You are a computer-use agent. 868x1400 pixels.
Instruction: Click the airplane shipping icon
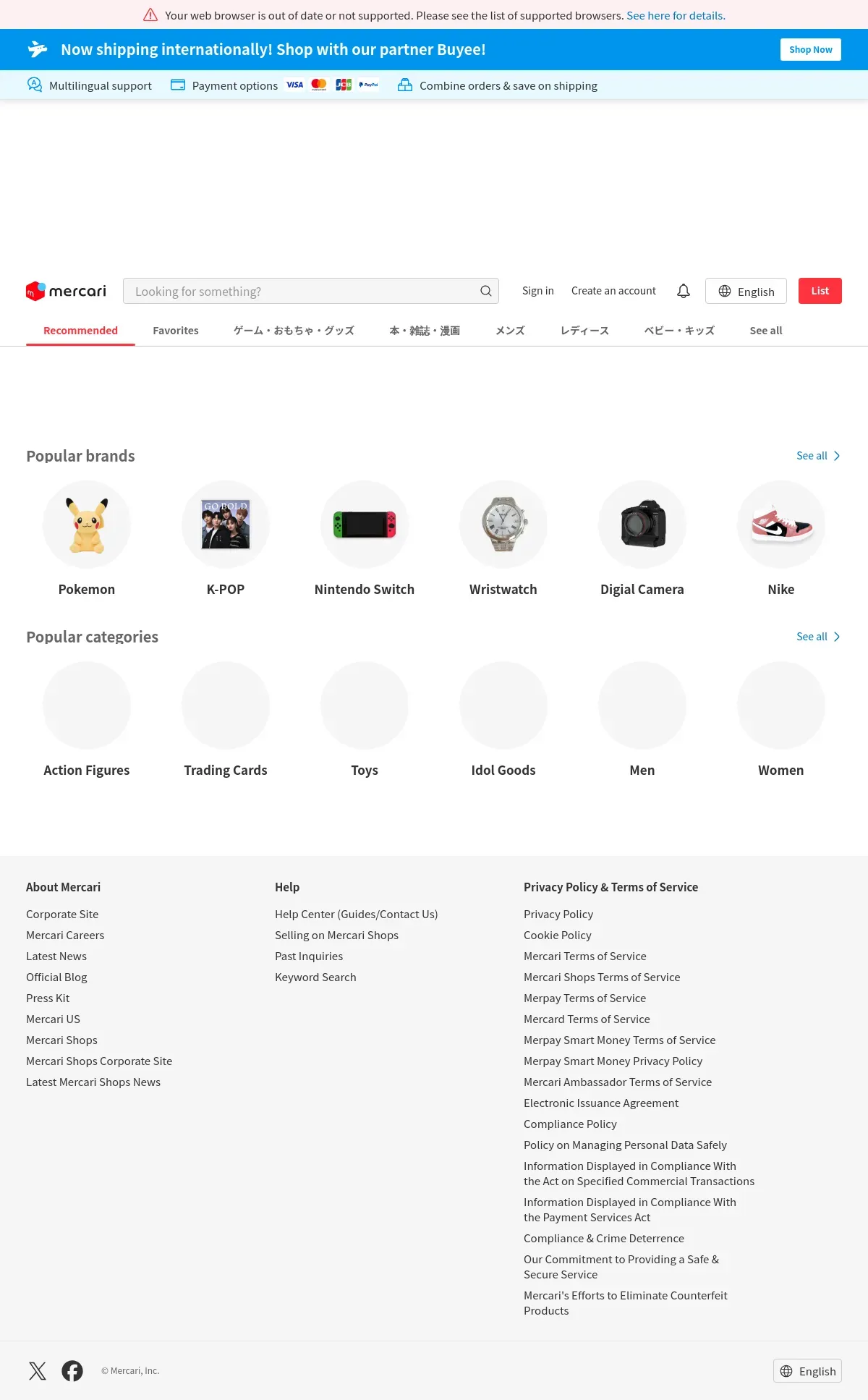(38, 49)
